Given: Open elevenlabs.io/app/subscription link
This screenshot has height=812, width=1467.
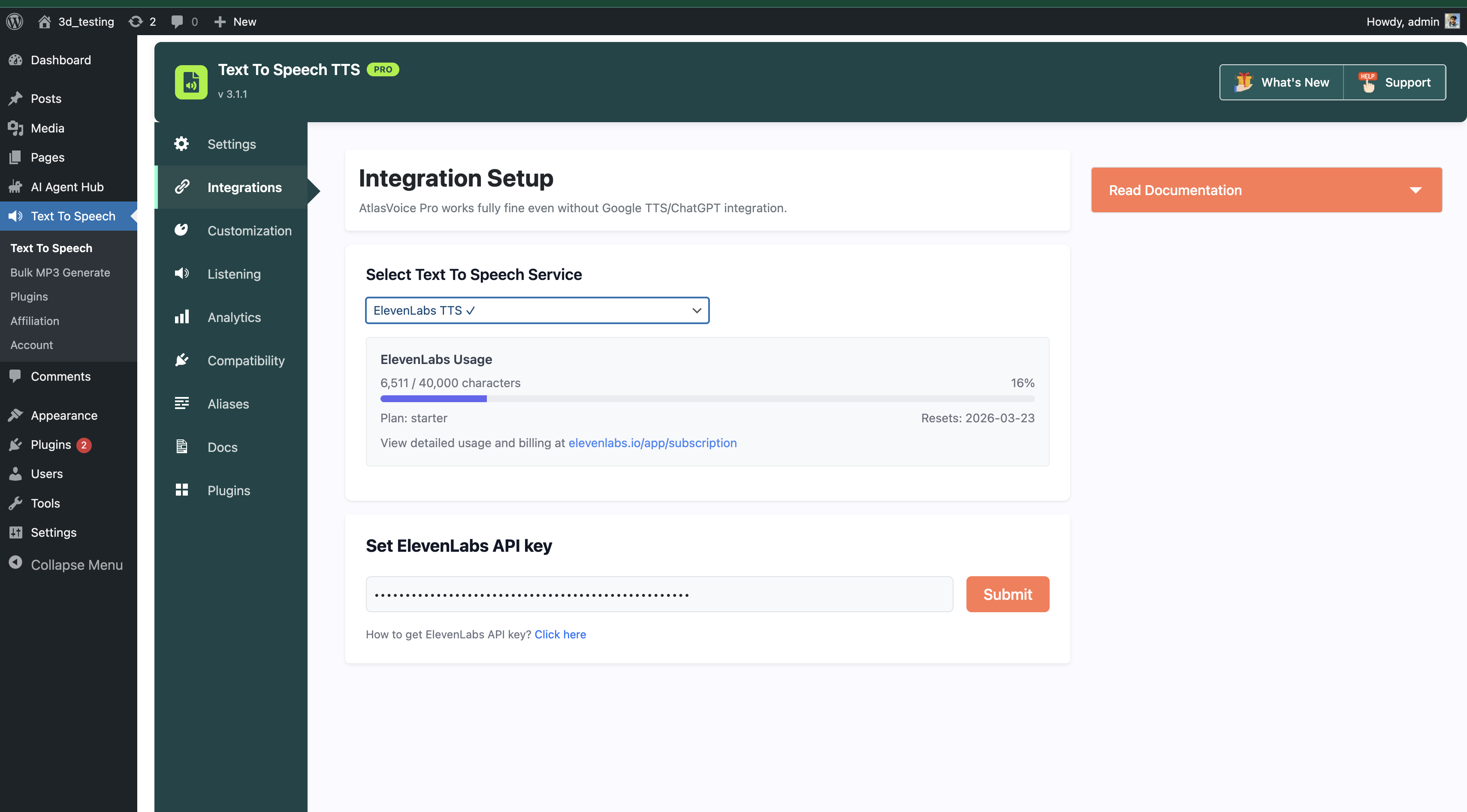Looking at the screenshot, I should (652, 443).
